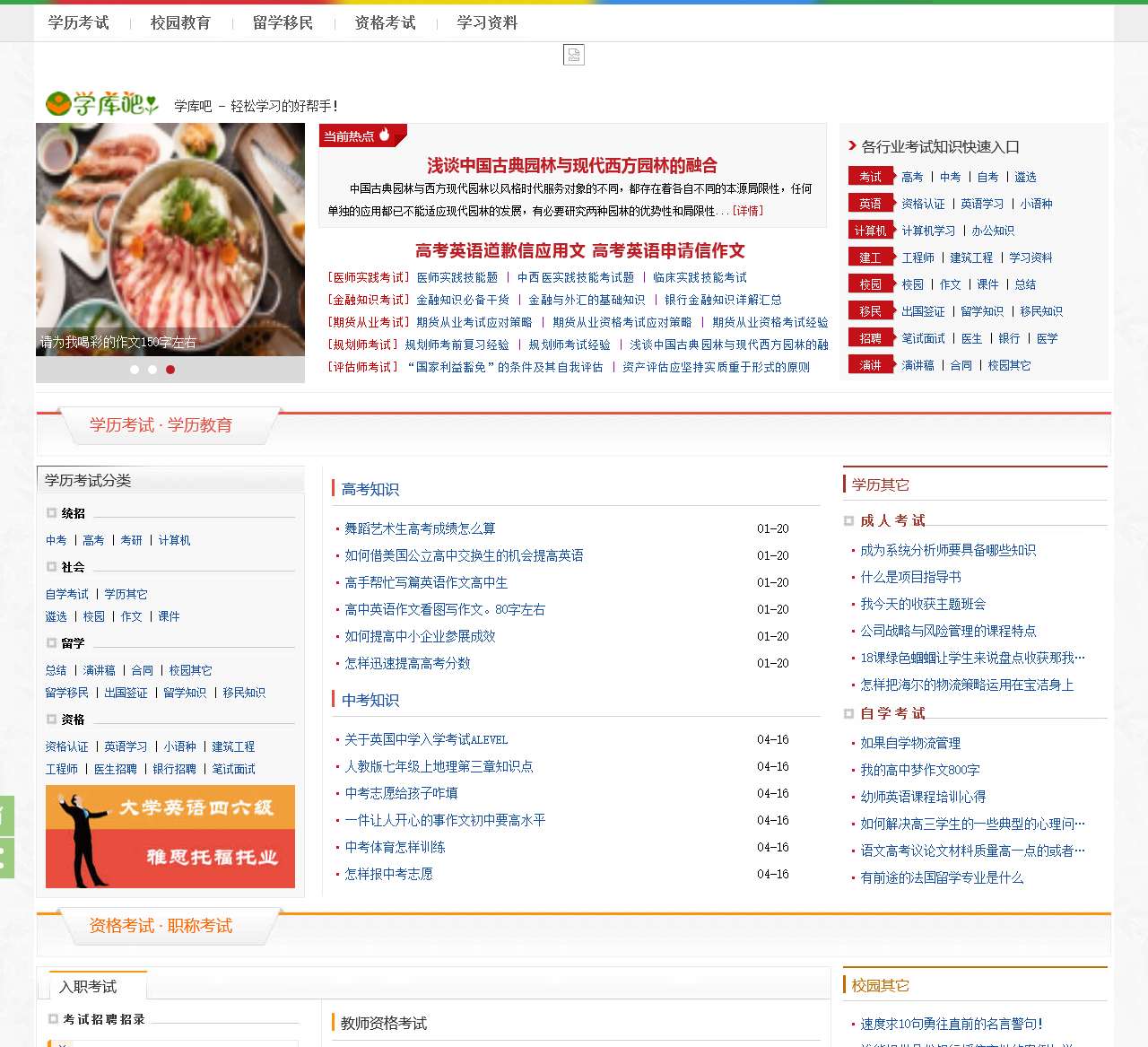The height and width of the screenshot is (1047, 1148).
Task: Open 规划师考试经验 link
Action: pos(570,345)
